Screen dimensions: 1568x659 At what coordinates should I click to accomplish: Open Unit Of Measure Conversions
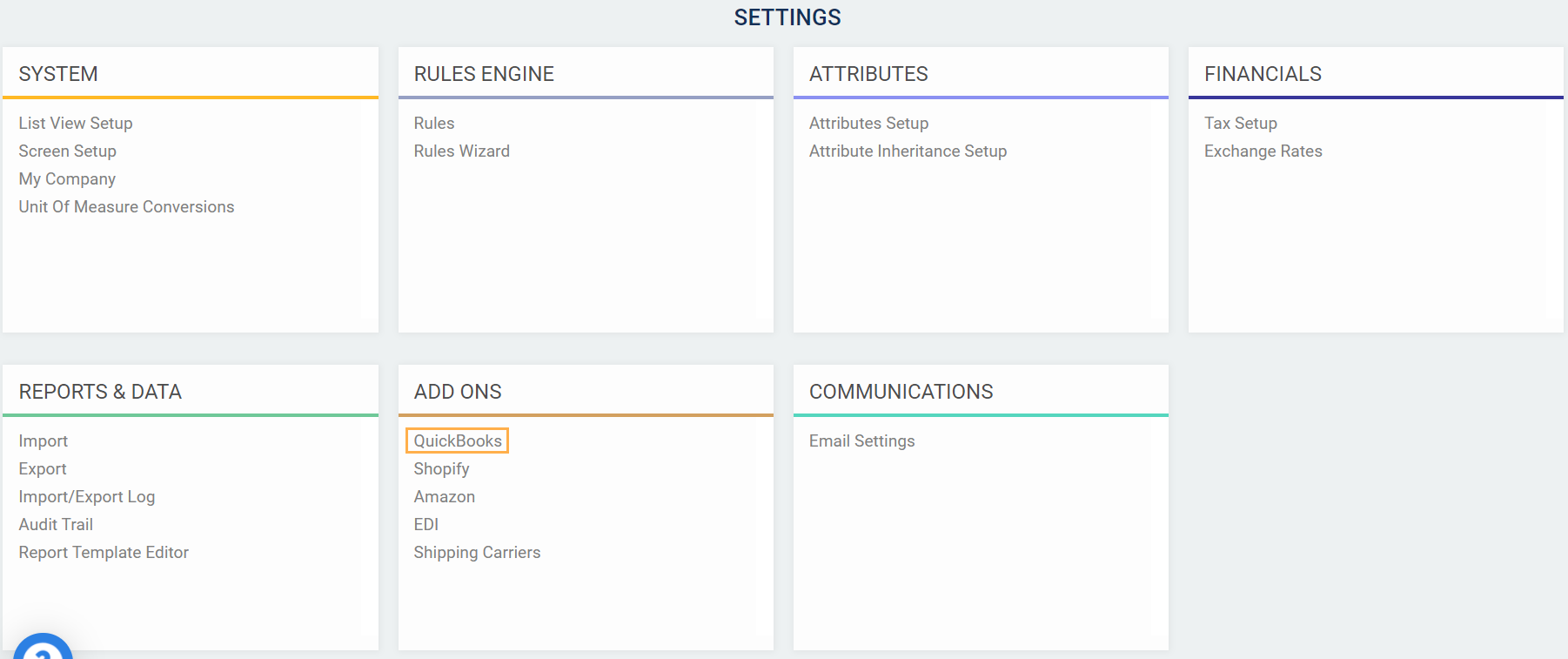tap(126, 207)
